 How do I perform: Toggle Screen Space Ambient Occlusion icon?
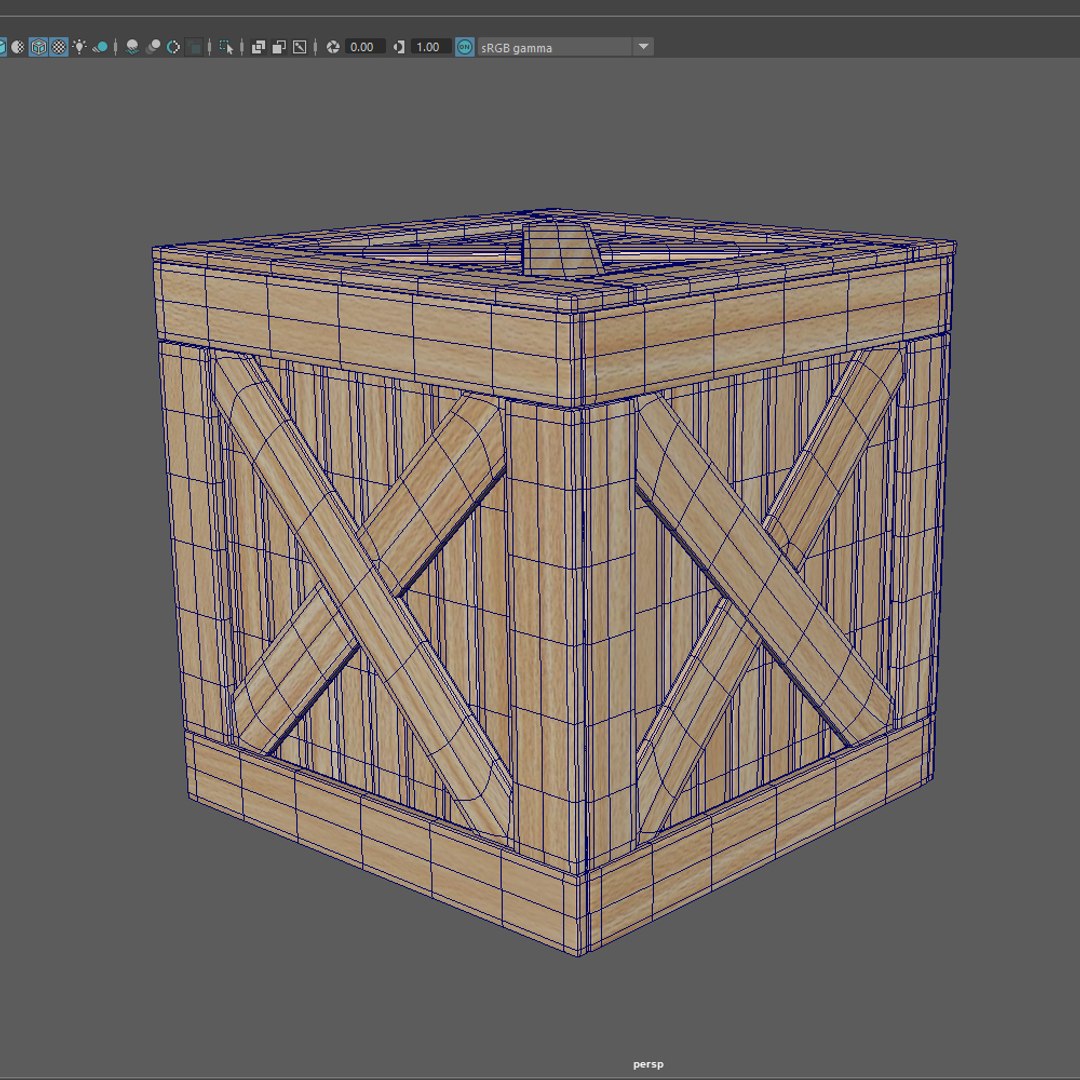click(x=132, y=47)
